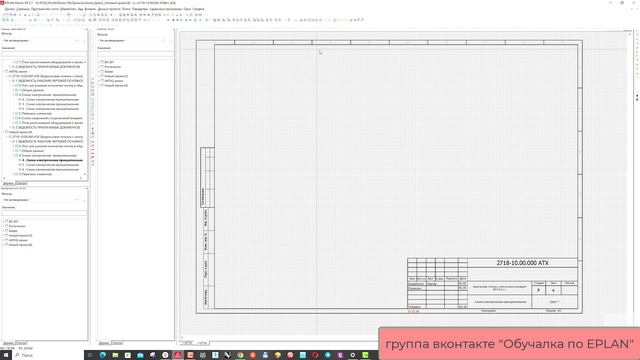Select Новый проект(2) in bottom-left navigator
This screenshot has width=640, height=360.
click(20, 236)
